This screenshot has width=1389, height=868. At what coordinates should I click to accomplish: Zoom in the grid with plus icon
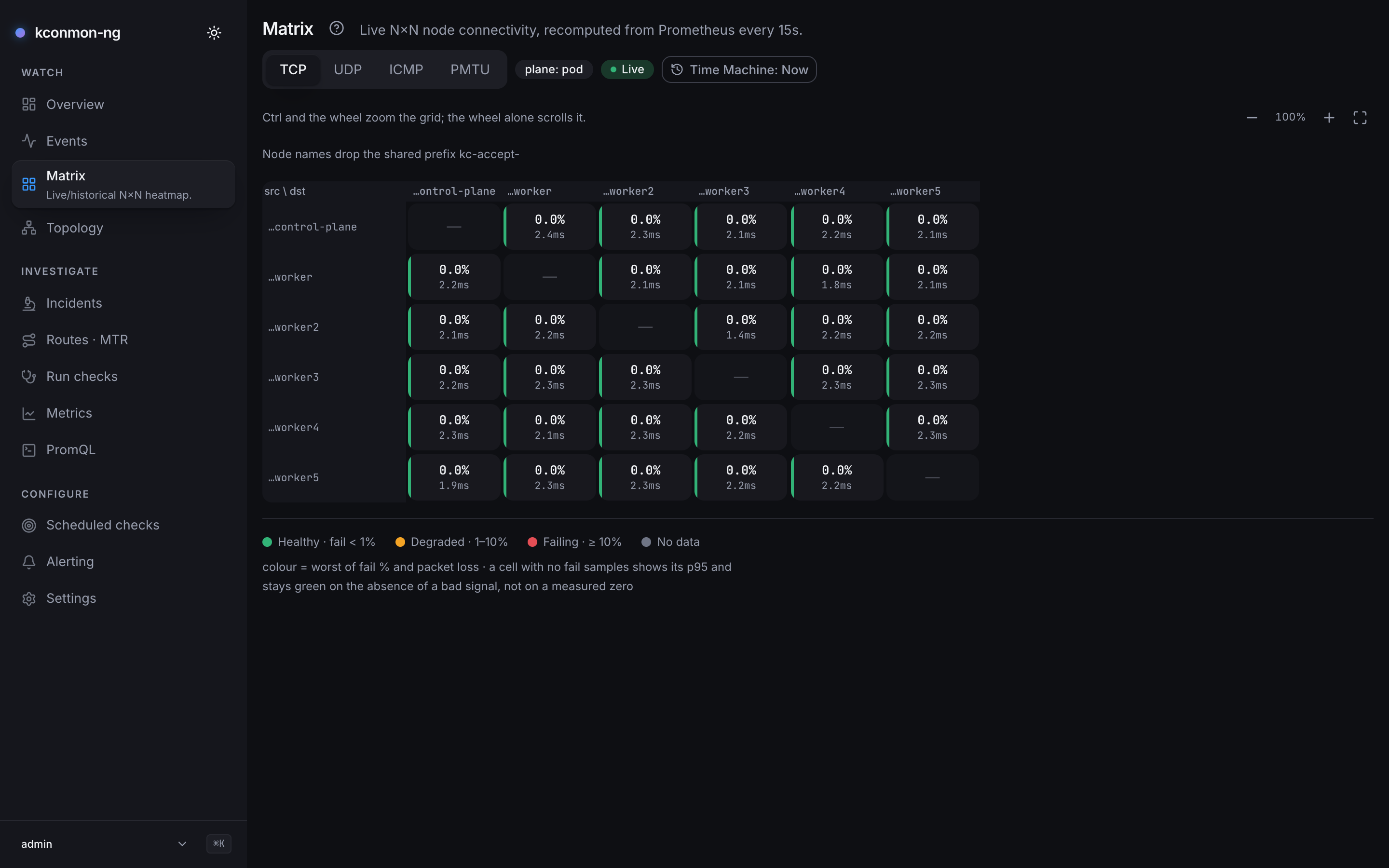pyautogui.click(x=1329, y=118)
